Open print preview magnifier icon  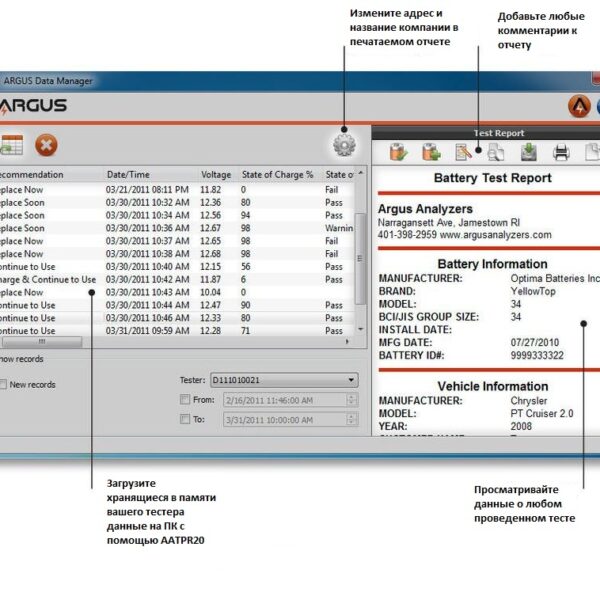coord(496,152)
